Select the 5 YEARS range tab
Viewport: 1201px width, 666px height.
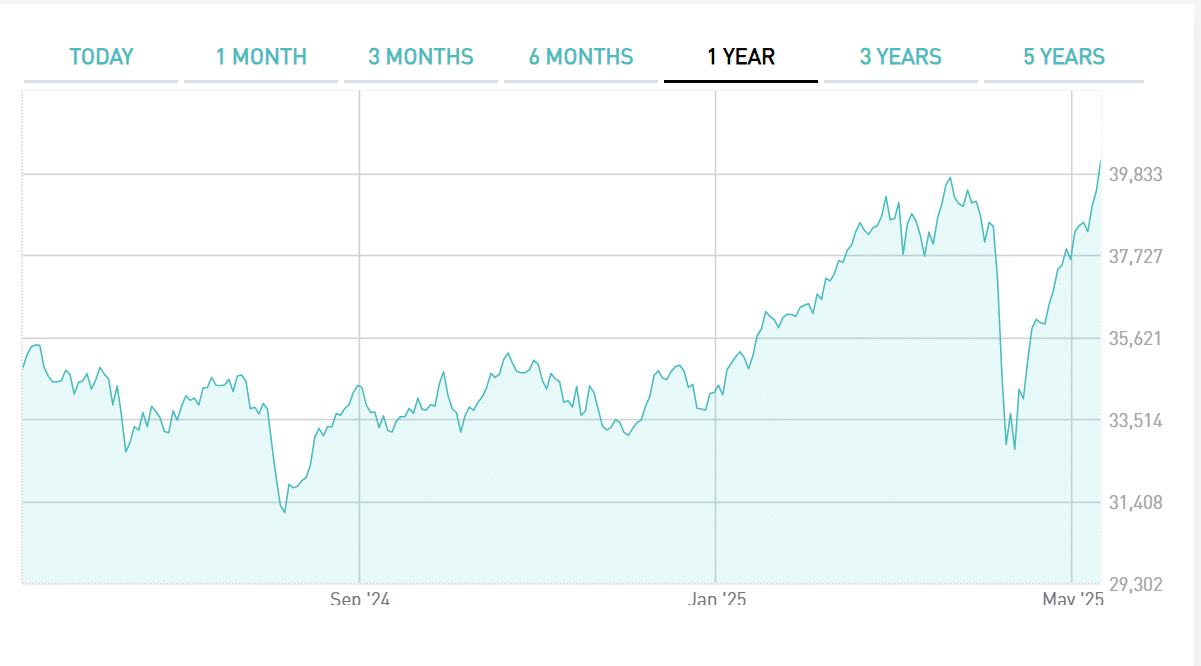point(1064,57)
